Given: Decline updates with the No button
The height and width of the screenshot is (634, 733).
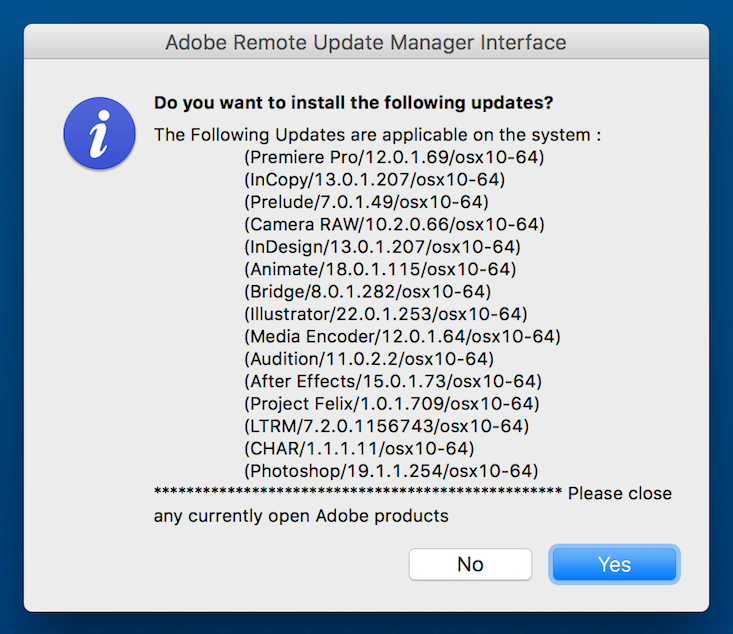Looking at the screenshot, I should (x=470, y=564).
